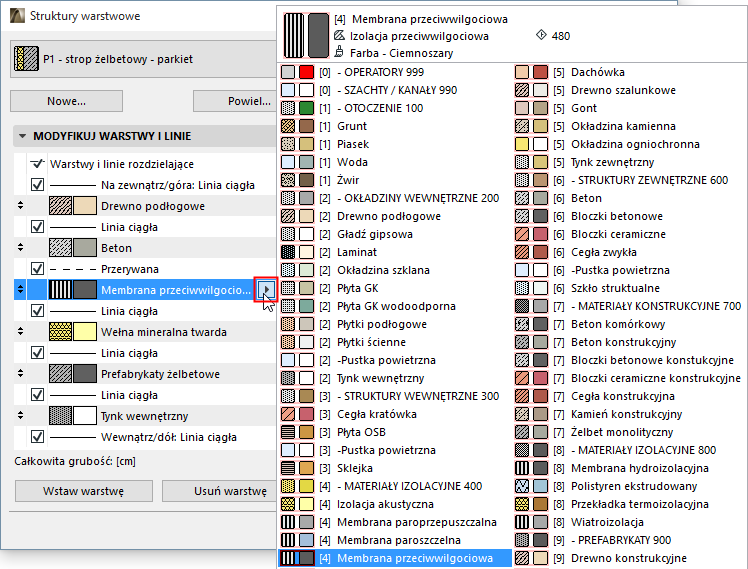Select [2] Płyta GK wodoodporna entry
This screenshot has height=569, width=748.
pyautogui.click(x=396, y=306)
